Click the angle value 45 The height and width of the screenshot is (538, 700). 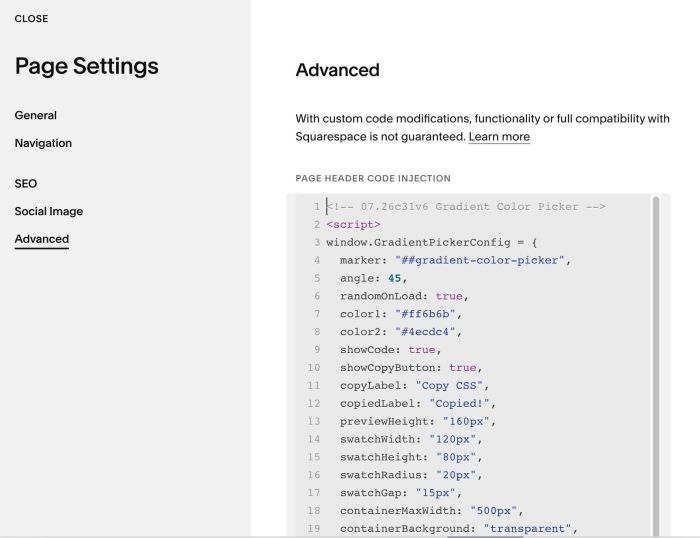pyautogui.click(x=395, y=278)
